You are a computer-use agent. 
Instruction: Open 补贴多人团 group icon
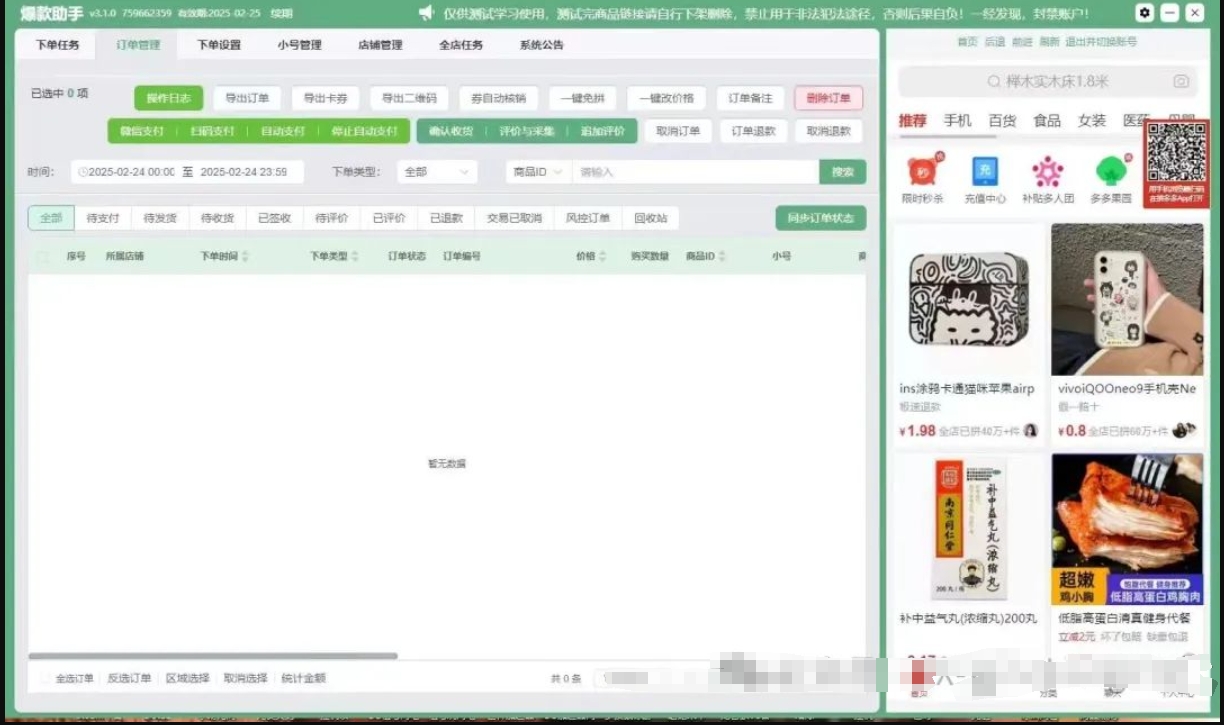(x=1047, y=171)
